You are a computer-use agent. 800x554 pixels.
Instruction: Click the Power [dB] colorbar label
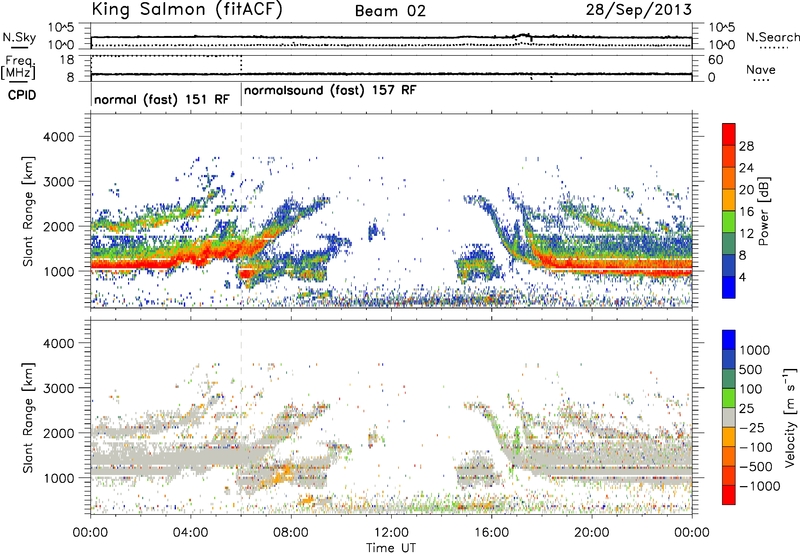click(x=763, y=211)
